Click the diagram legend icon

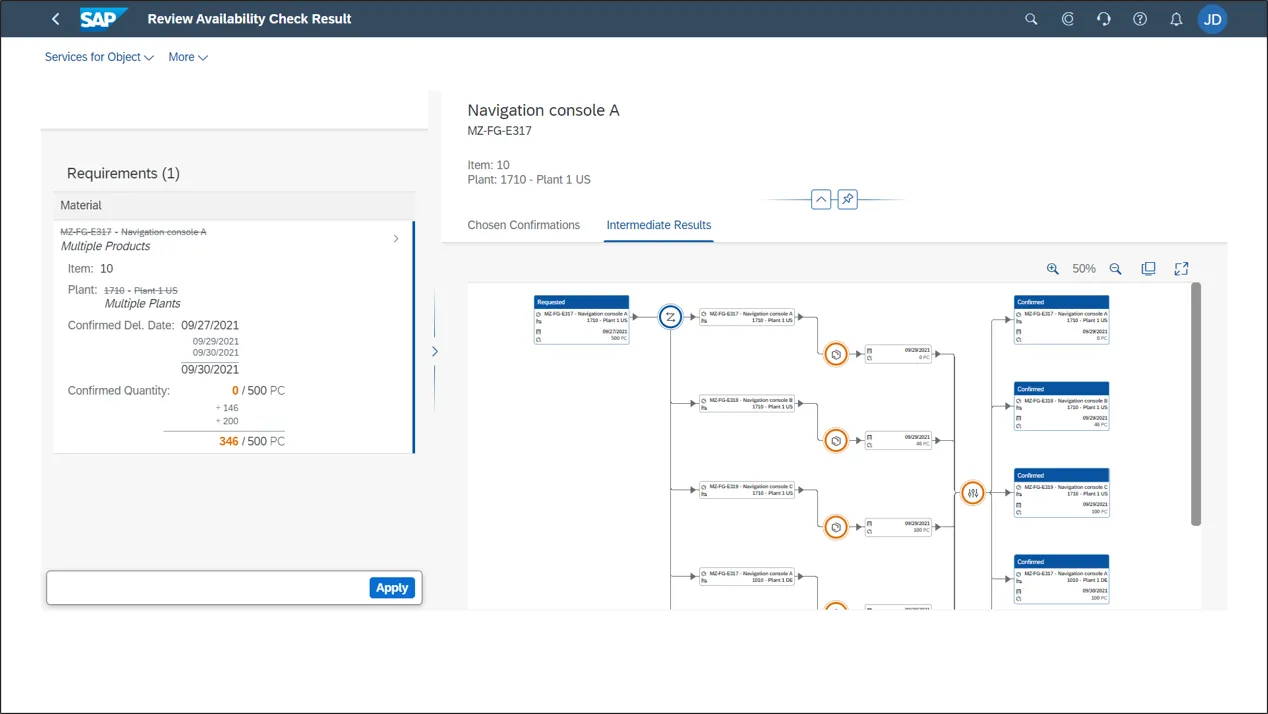point(1148,269)
